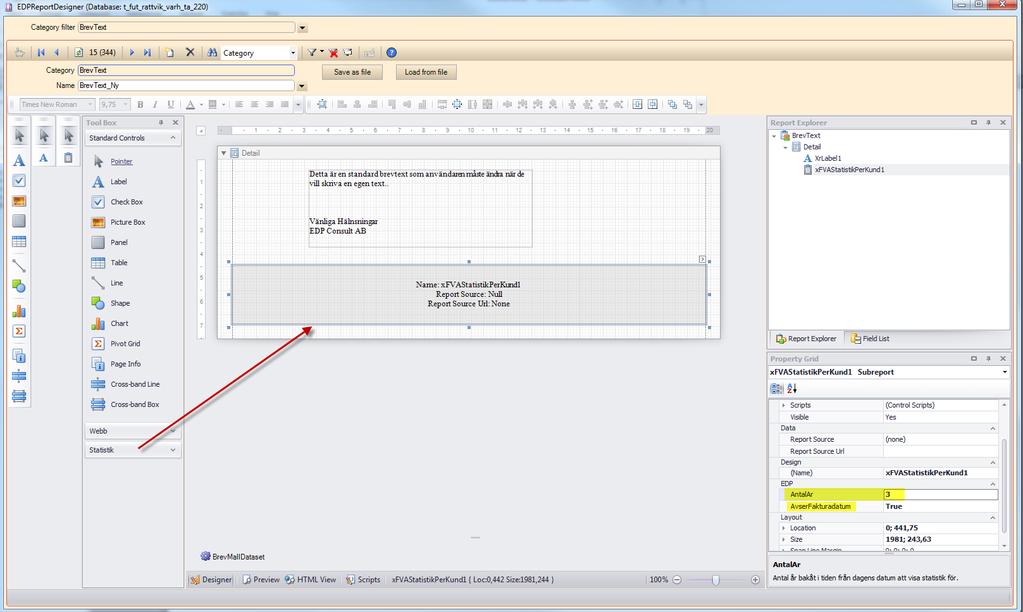Switch to the Designer tab

211,579
